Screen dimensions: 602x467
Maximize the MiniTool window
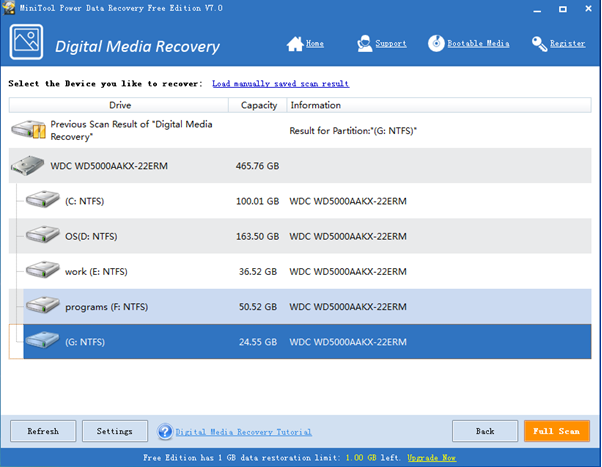[562, 9]
